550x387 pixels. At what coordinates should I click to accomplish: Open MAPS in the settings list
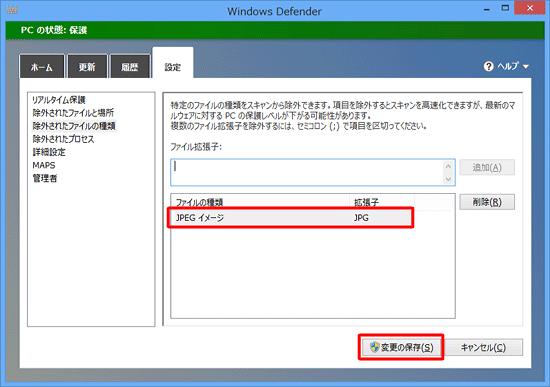[x=44, y=165]
